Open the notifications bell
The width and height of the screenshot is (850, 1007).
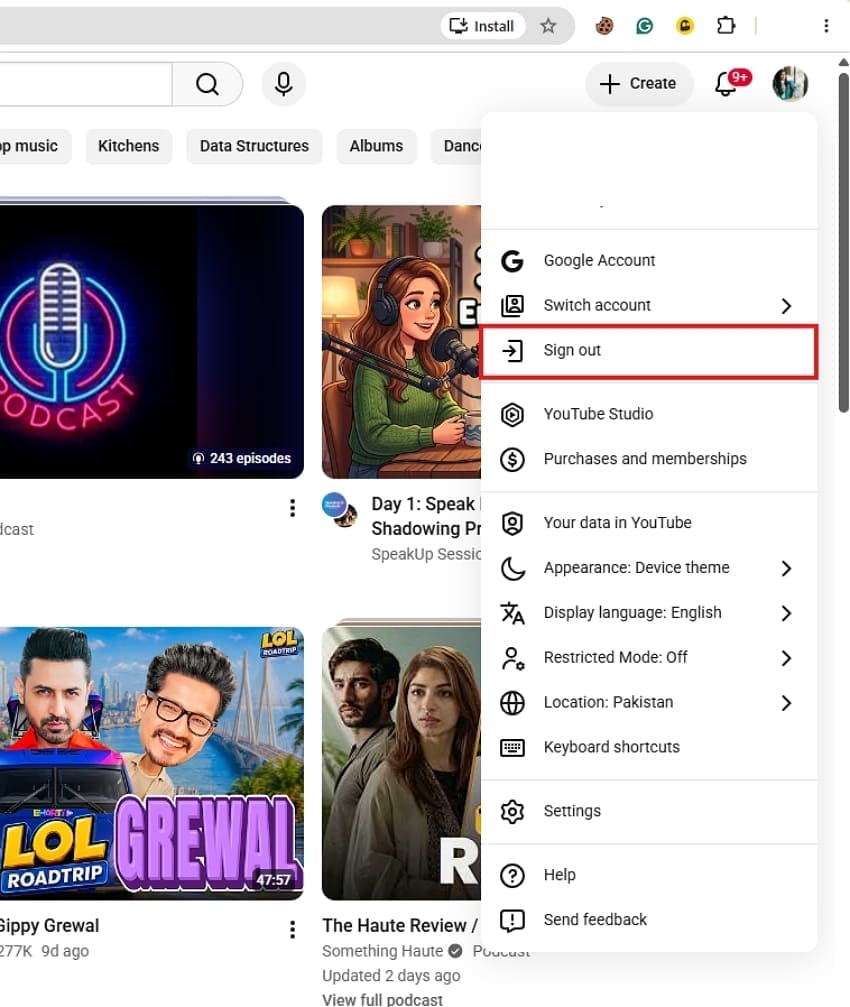pyautogui.click(x=727, y=83)
